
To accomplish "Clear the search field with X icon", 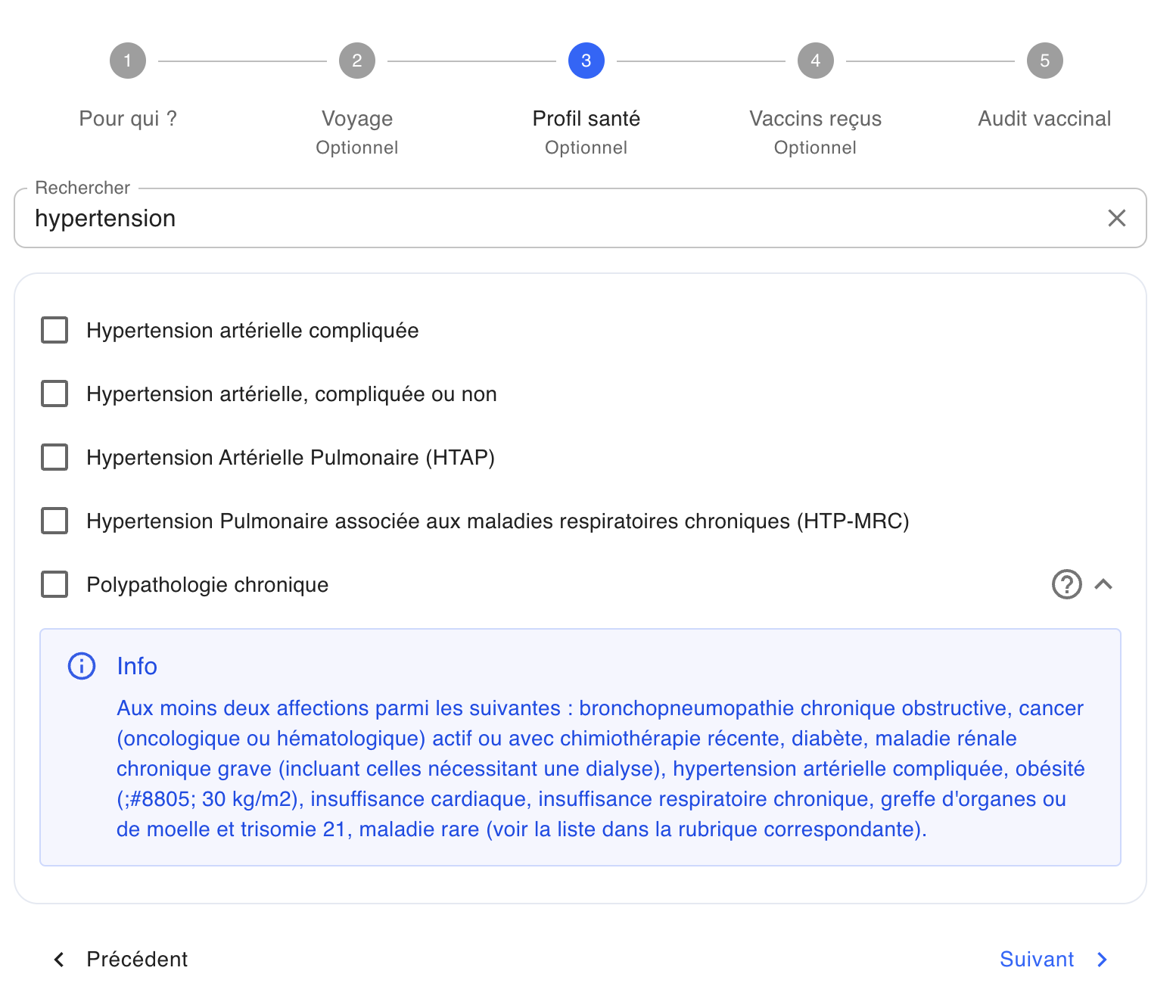I will click(1116, 218).
